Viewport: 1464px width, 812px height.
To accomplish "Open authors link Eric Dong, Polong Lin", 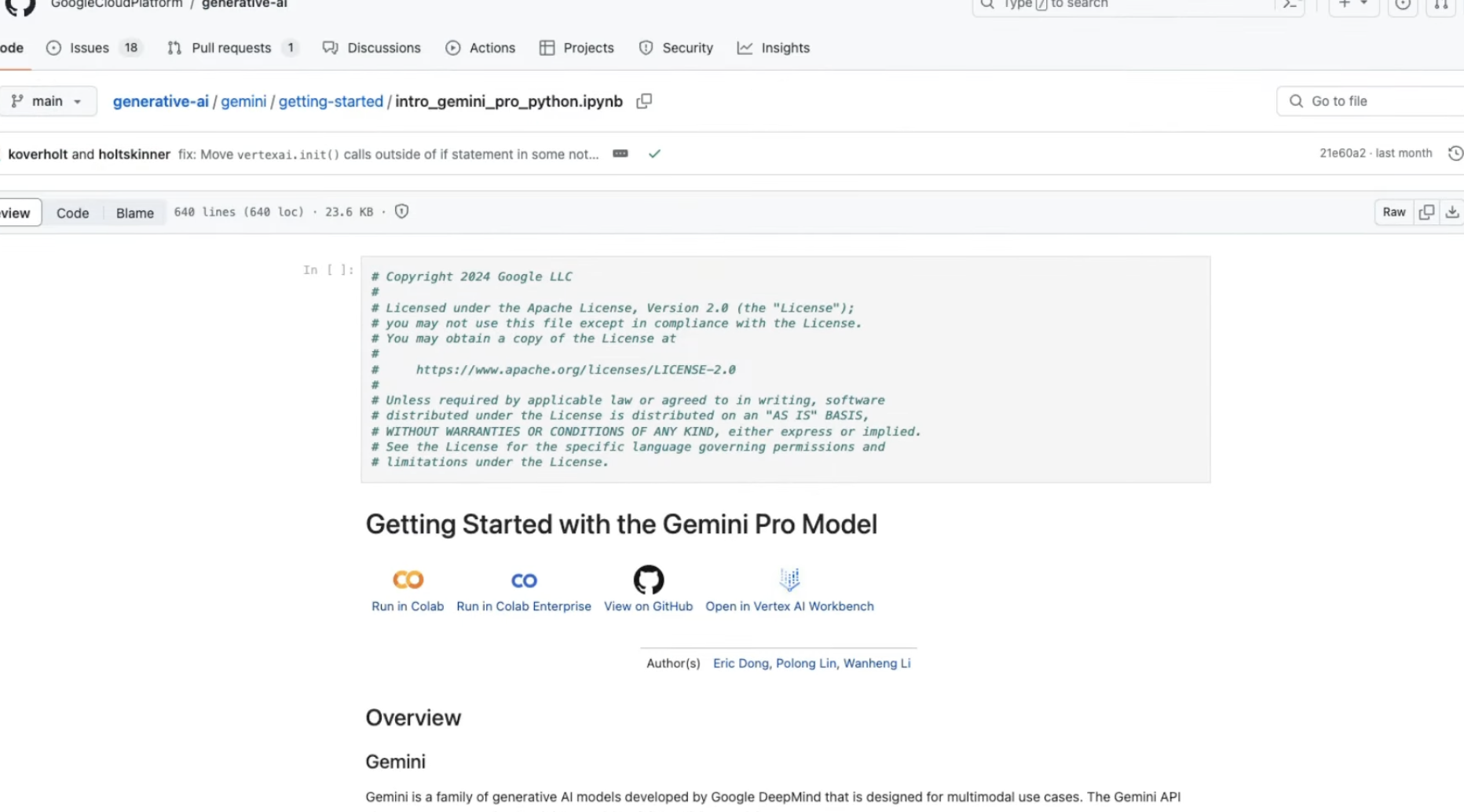I will tap(811, 663).
